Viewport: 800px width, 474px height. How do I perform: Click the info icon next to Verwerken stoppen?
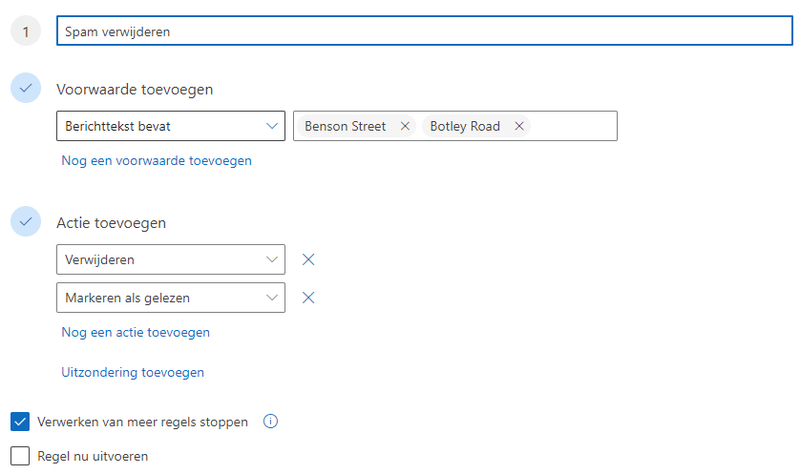point(269,422)
